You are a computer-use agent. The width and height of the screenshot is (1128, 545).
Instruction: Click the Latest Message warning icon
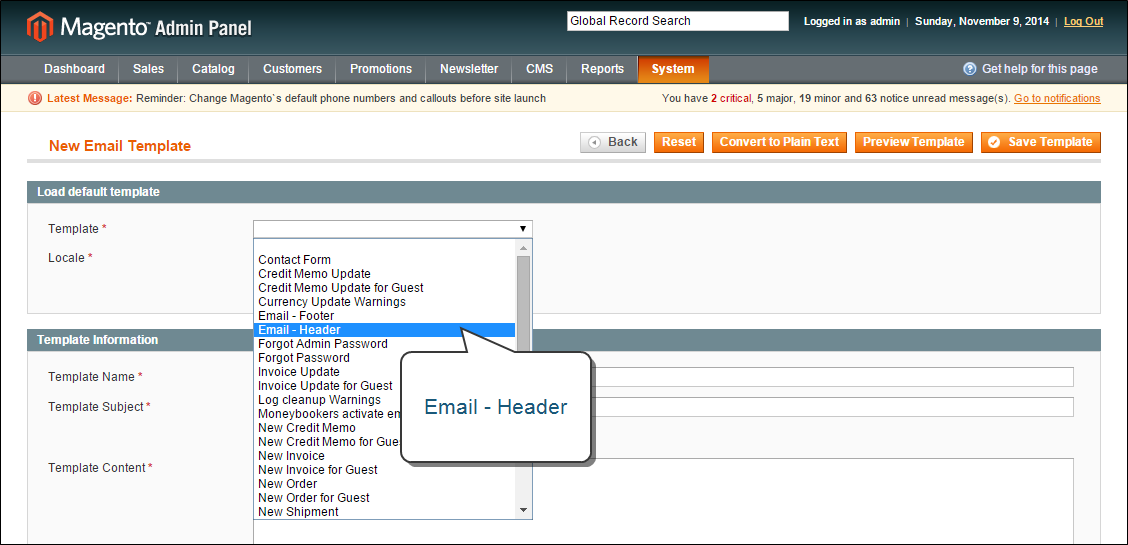coord(35,99)
